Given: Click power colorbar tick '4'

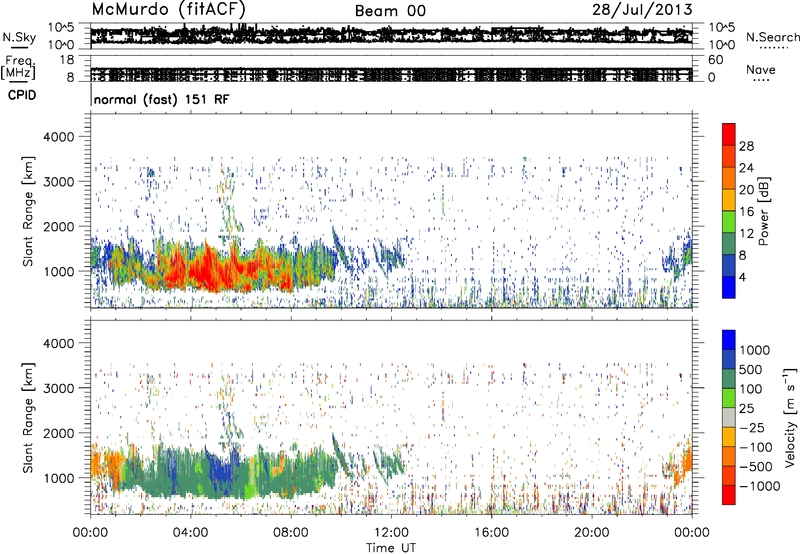Looking at the screenshot, I should 743,277.
